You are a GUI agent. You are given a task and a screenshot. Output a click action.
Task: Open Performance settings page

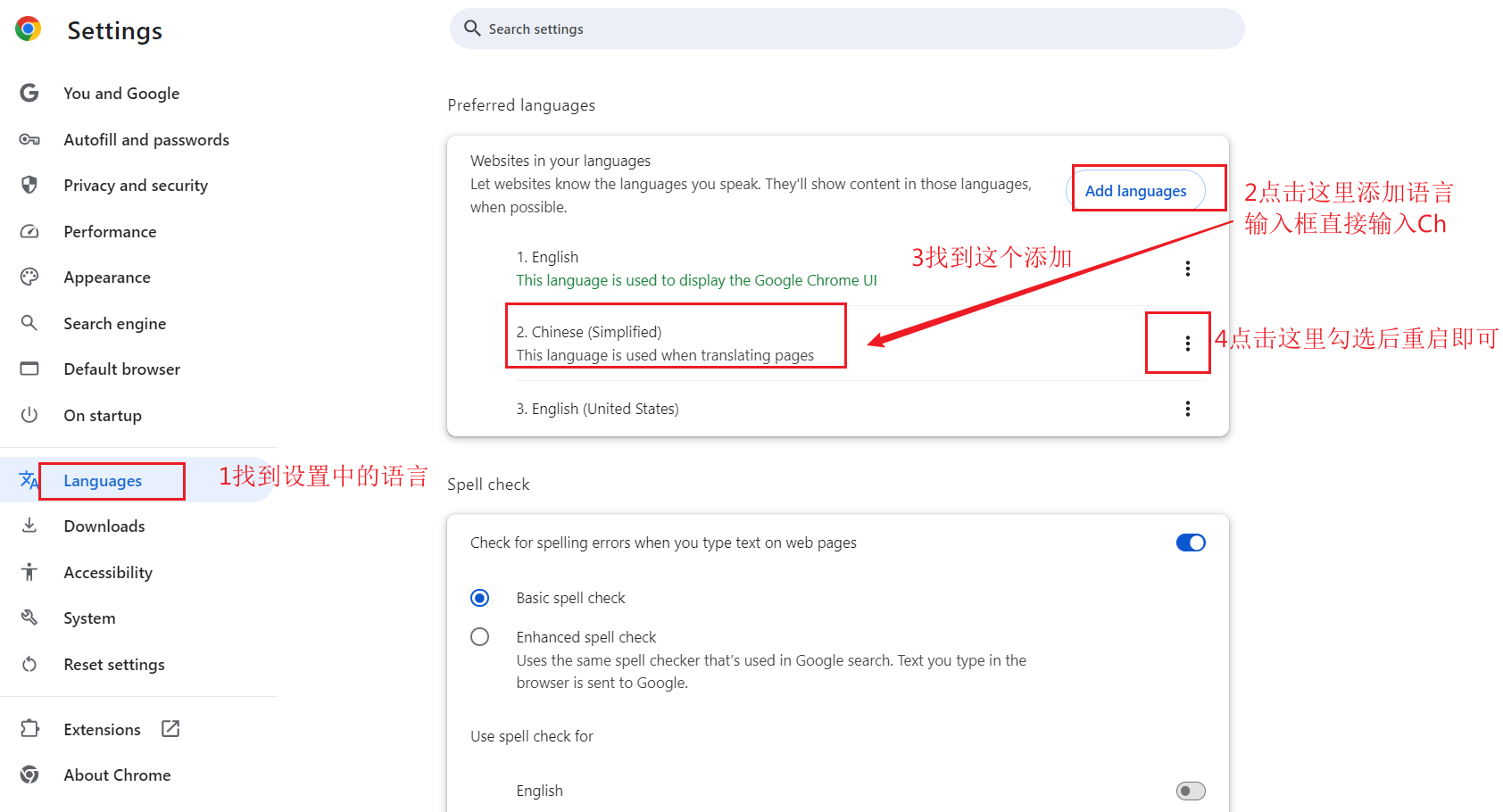pyautogui.click(x=110, y=231)
